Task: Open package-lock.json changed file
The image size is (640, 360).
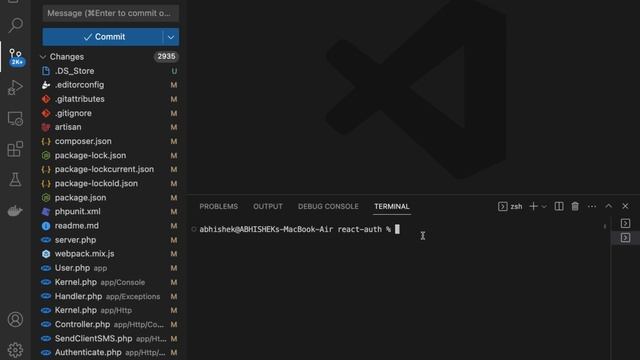Action: (109, 156)
